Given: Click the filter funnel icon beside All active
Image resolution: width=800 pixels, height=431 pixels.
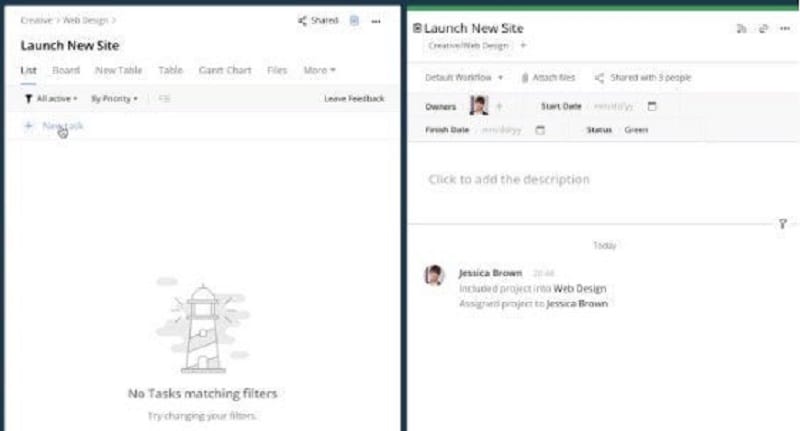Looking at the screenshot, I should 29,98.
